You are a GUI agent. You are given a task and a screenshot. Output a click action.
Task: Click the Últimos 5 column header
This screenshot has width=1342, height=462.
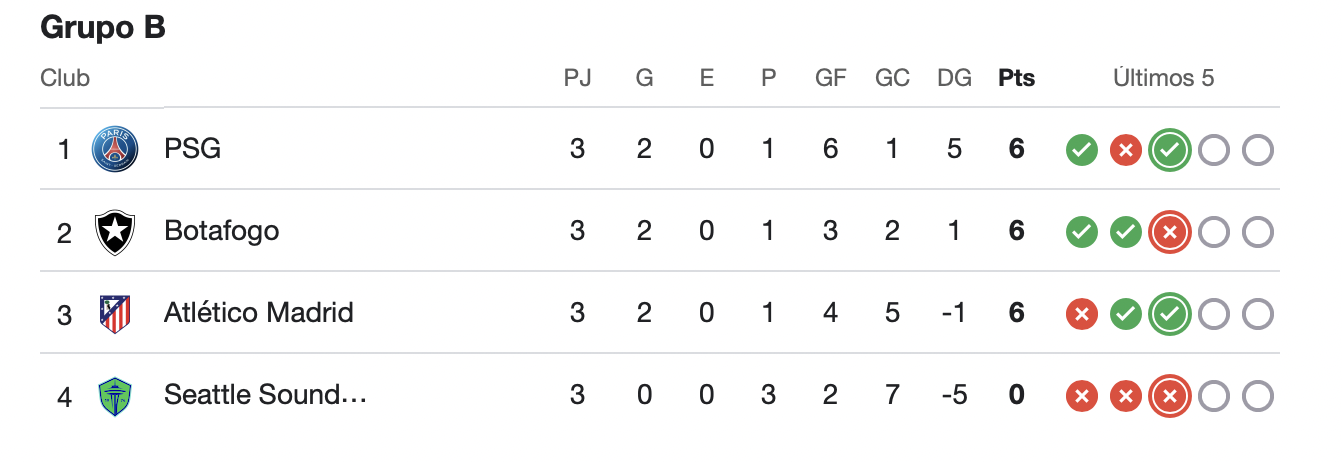coord(1164,78)
